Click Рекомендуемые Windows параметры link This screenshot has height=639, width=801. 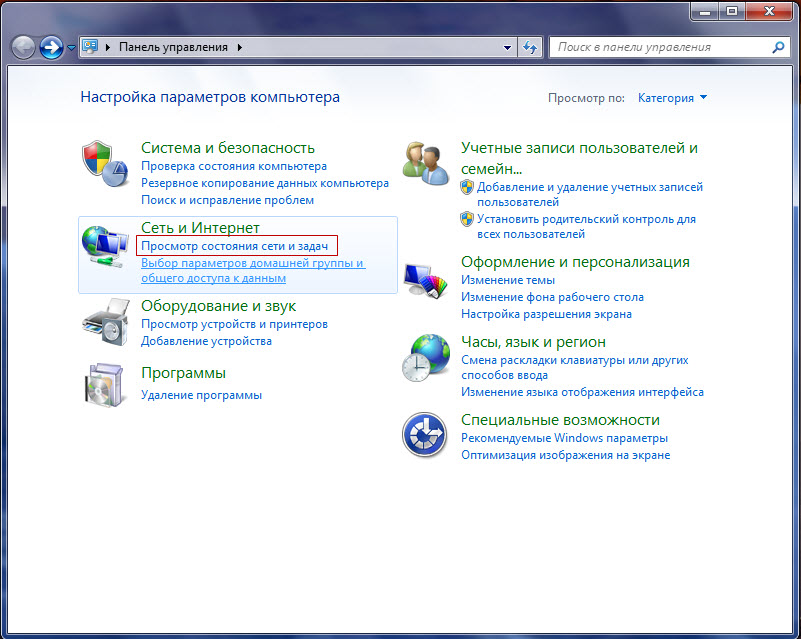564,438
